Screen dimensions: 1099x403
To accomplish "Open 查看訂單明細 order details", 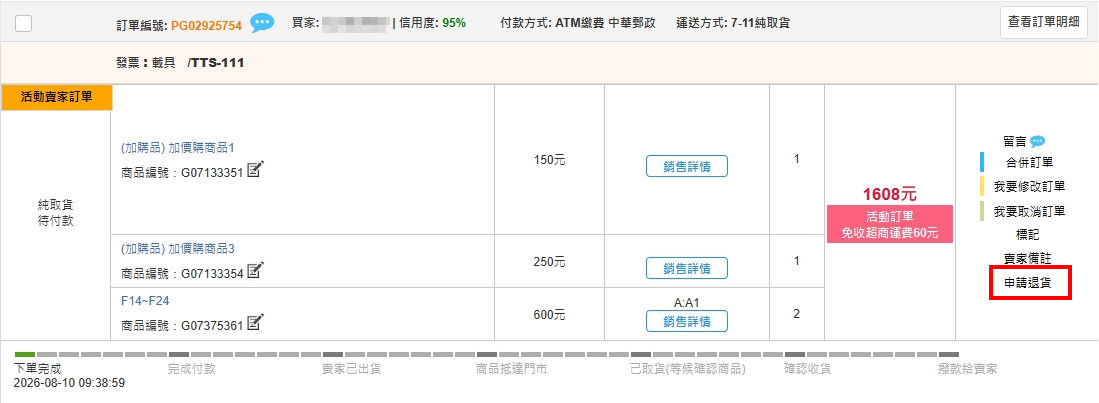I will click(x=1044, y=22).
